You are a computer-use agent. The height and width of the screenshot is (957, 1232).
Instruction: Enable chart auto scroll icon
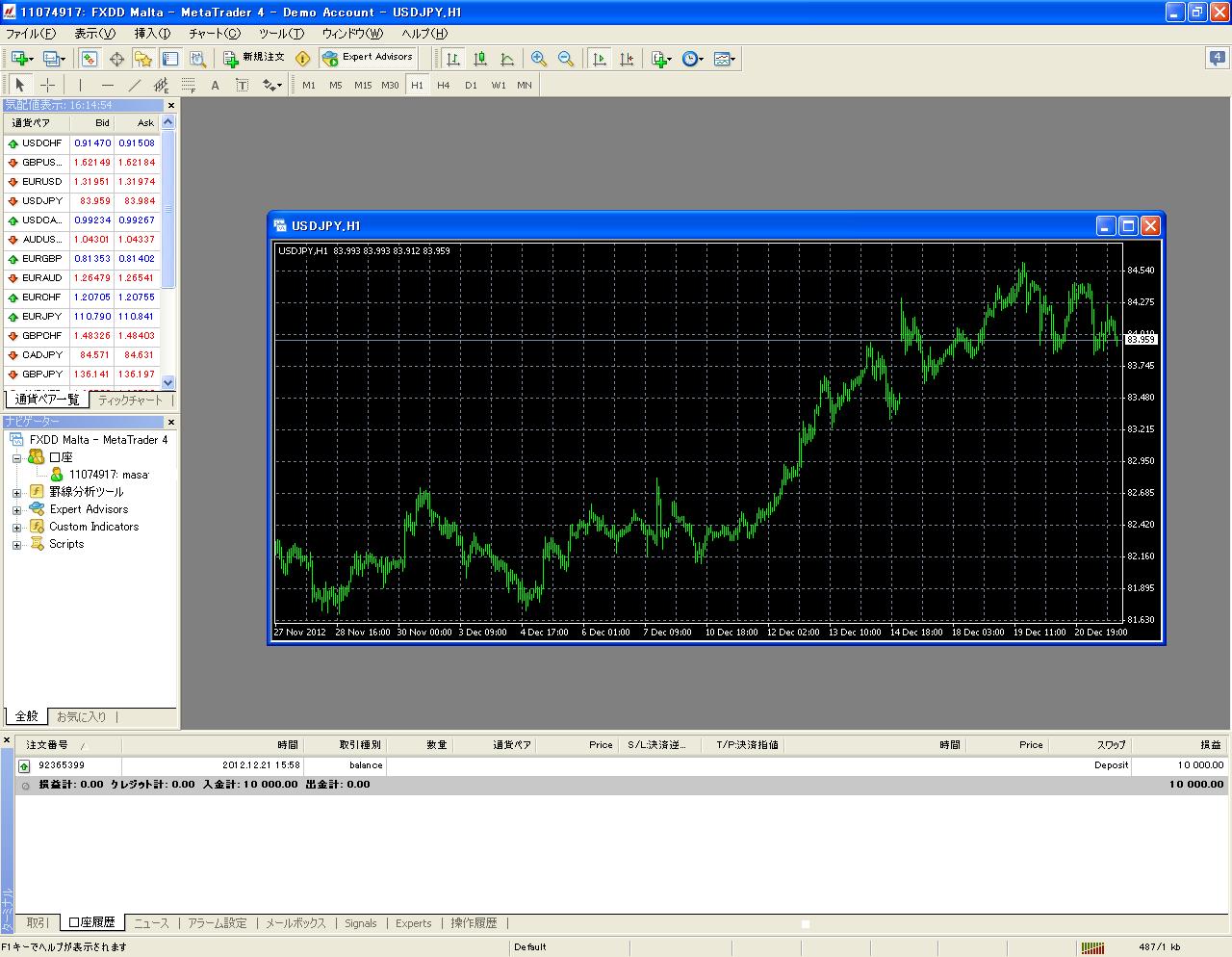(x=600, y=60)
